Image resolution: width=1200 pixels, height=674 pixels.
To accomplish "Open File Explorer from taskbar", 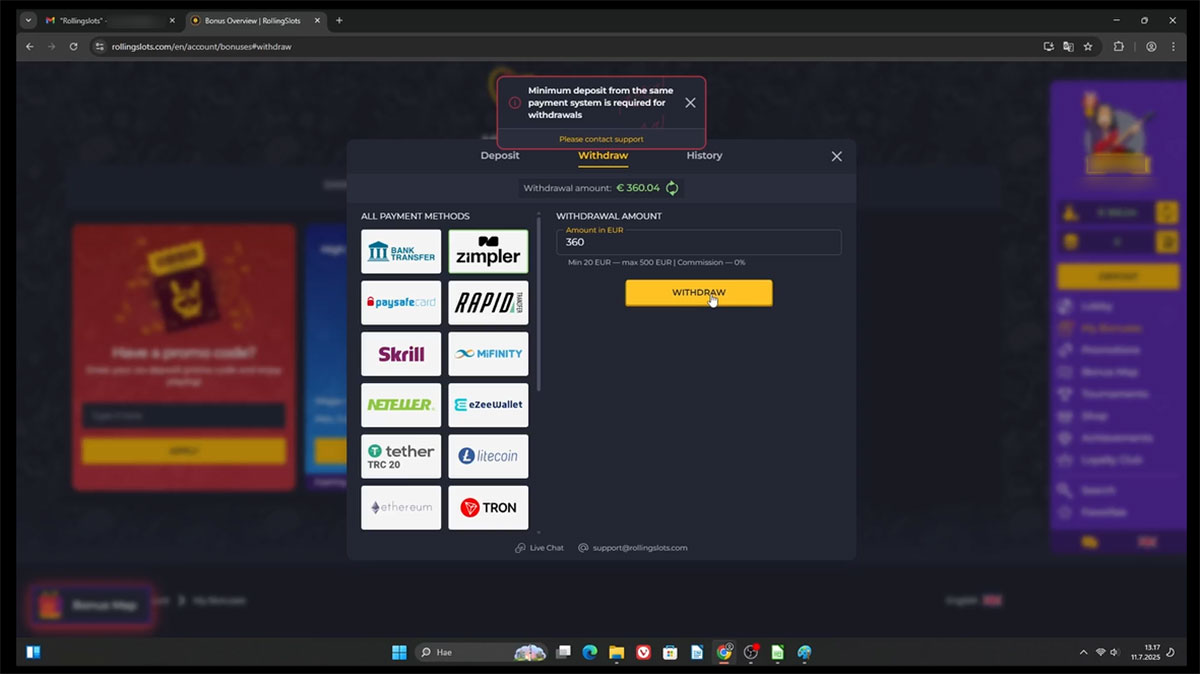I will pos(617,652).
